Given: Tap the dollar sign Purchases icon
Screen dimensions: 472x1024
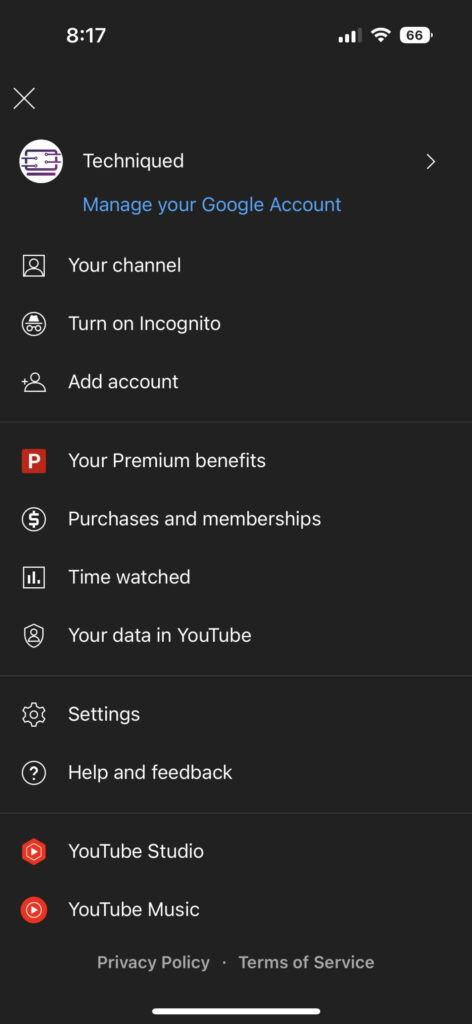Looking at the screenshot, I should (34, 519).
